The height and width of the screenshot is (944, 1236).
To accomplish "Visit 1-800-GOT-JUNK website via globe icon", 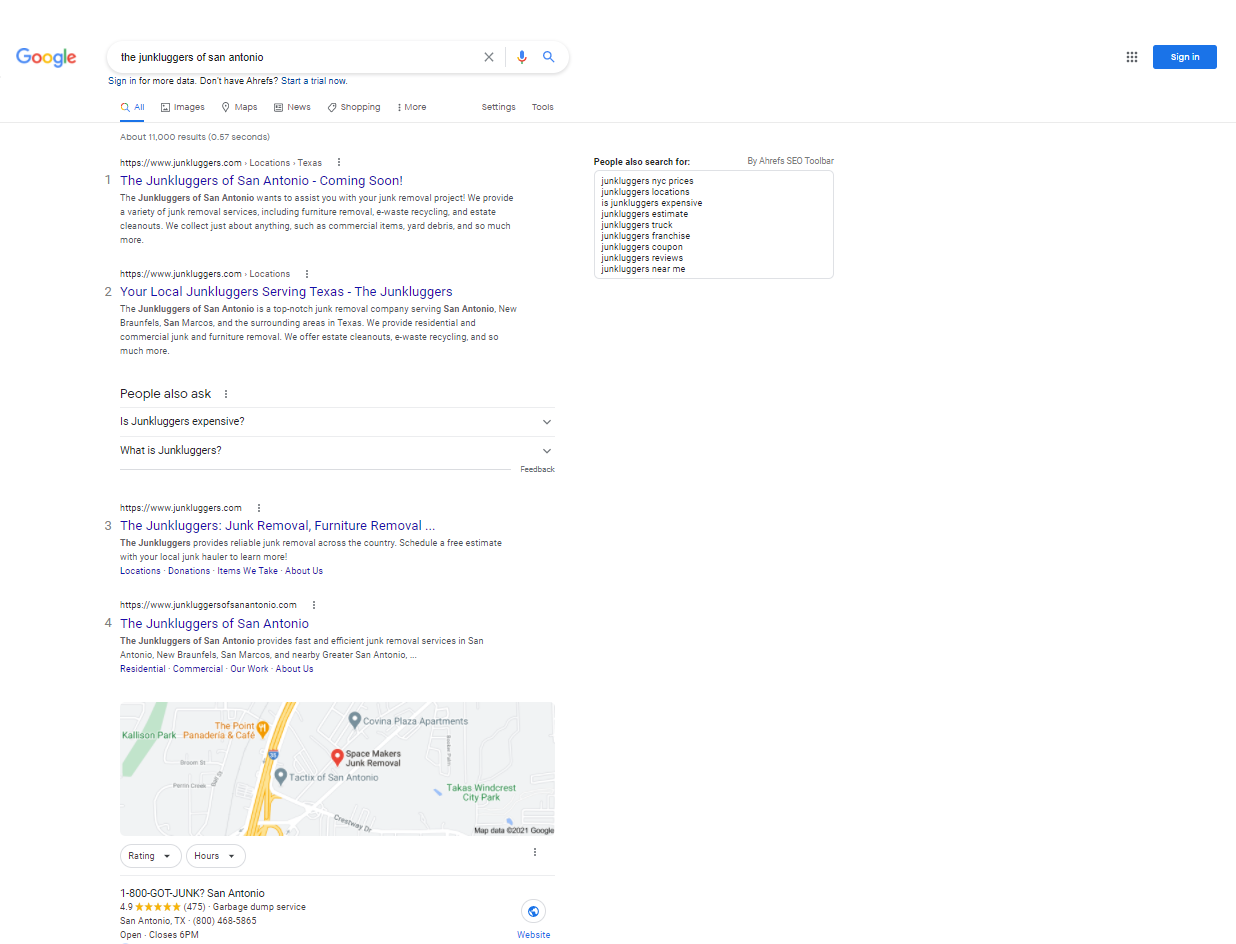I will point(533,911).
